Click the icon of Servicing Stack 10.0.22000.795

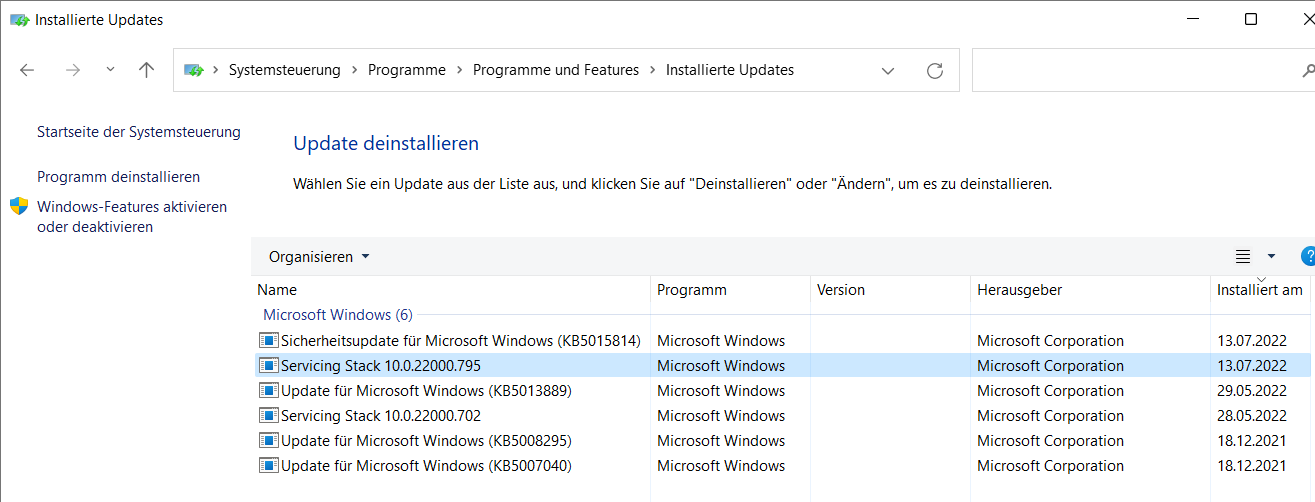point(268,366)
